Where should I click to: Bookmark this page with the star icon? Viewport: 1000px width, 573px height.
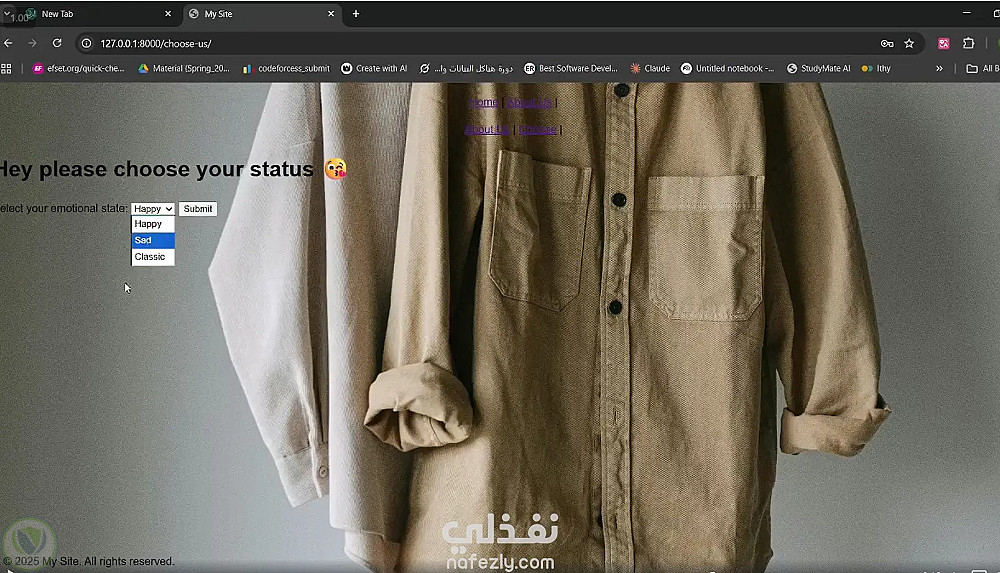pyautogui.click(x=909, y=43)
